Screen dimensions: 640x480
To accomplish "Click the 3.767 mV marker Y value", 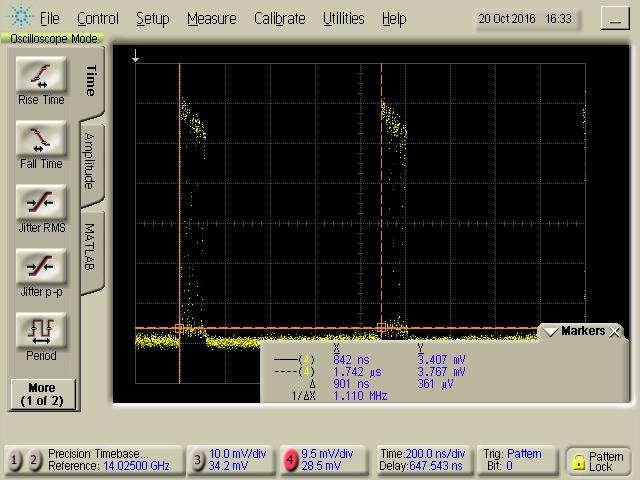I will coord(441,372).
